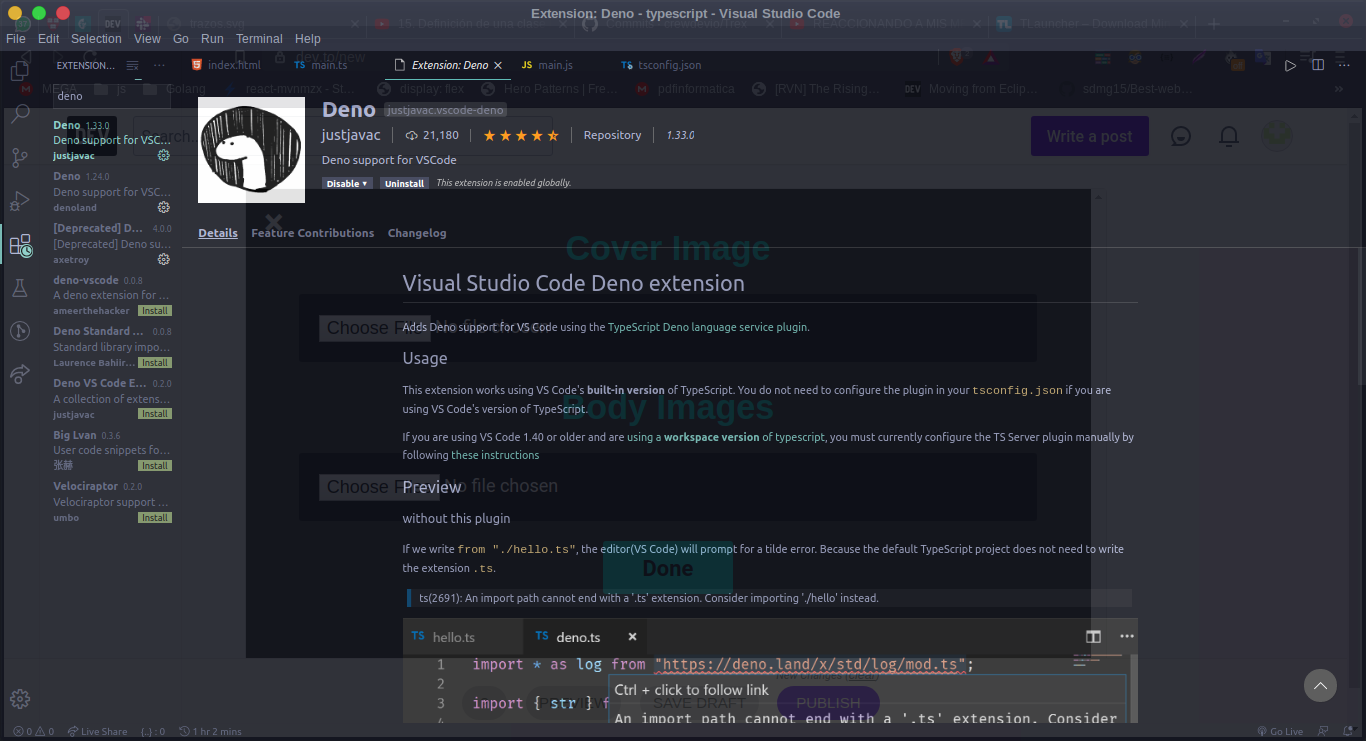Screen dimensions: 1366x741
Task: Open the Explorer view in activity bar
Action: coord(19,71)
